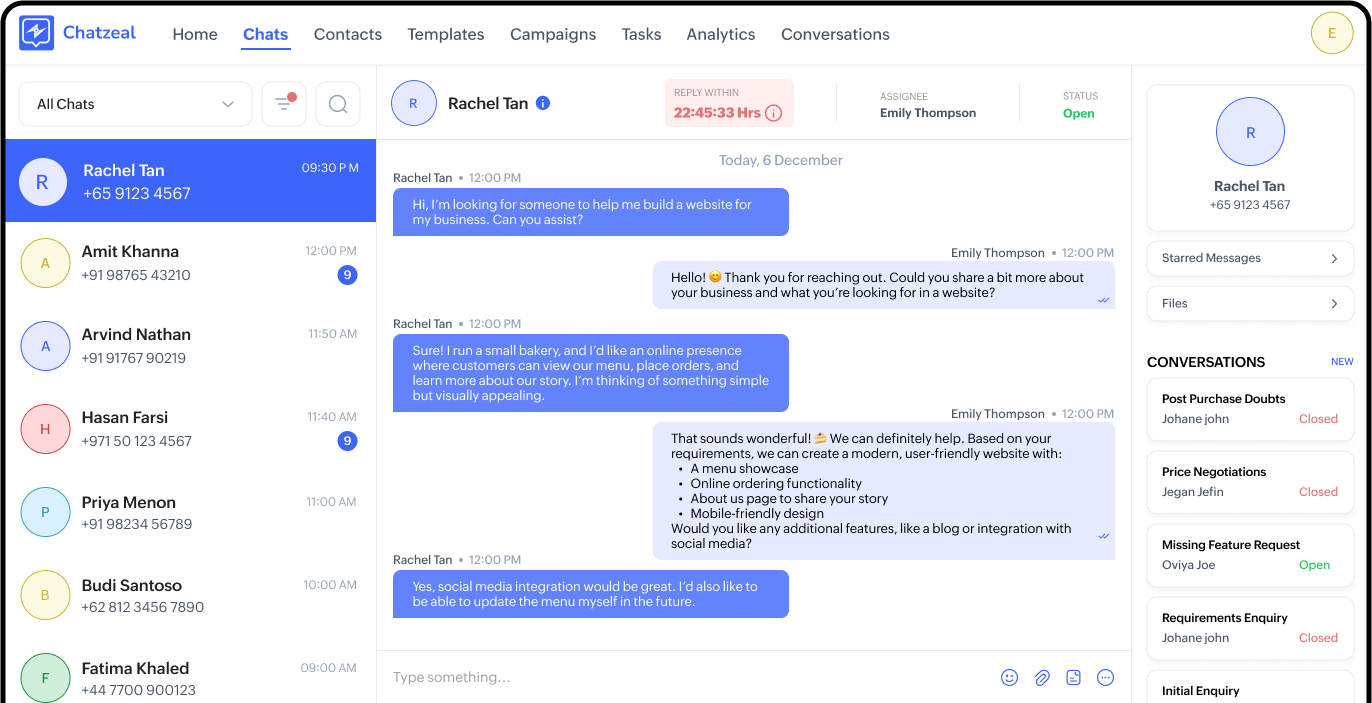Click reply starting 'That sounds wonderful!'
1372x703 pixels.
(884, 491)
